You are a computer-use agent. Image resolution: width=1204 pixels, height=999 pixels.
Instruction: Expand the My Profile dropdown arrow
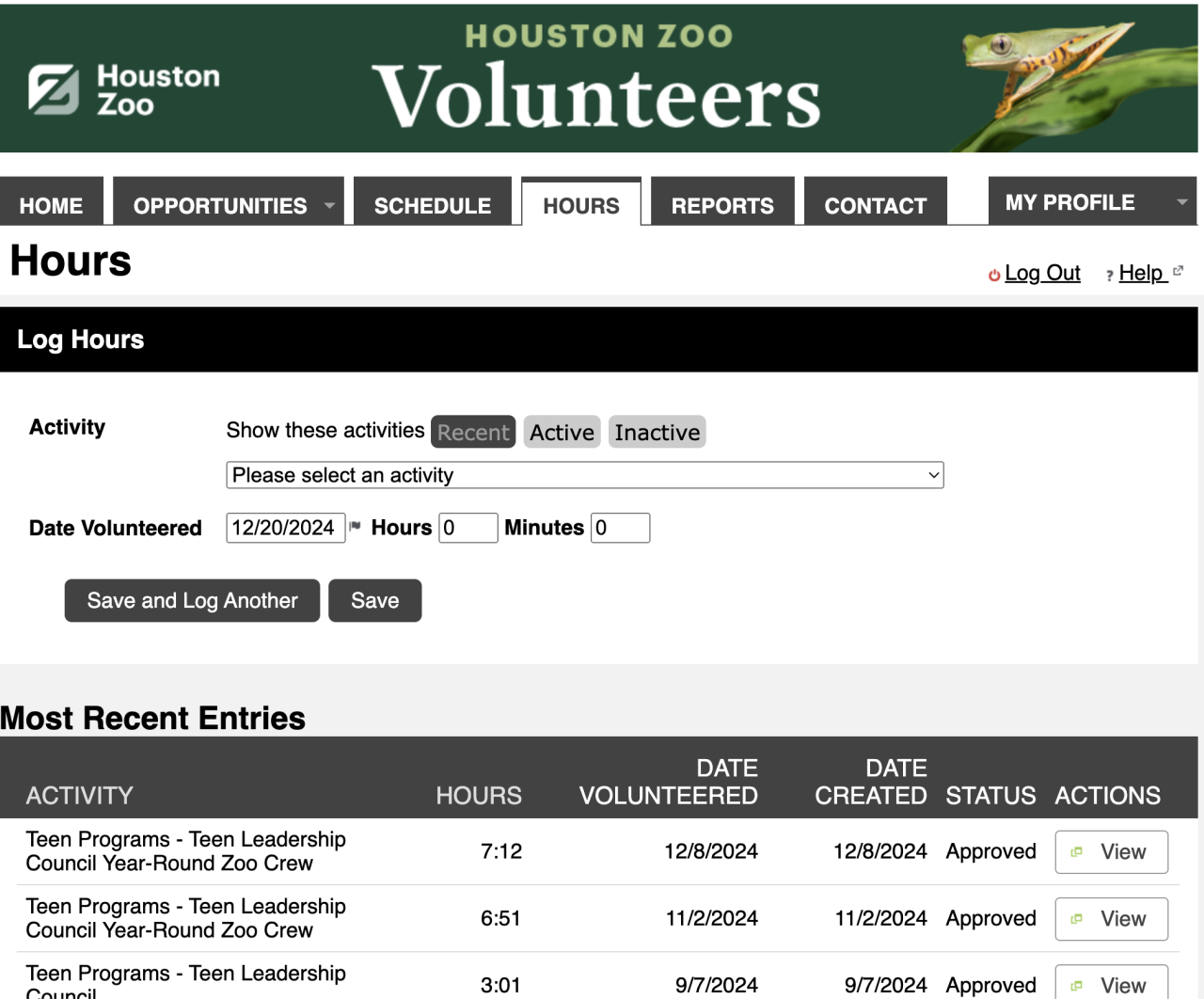click(x=1182, y=201)
